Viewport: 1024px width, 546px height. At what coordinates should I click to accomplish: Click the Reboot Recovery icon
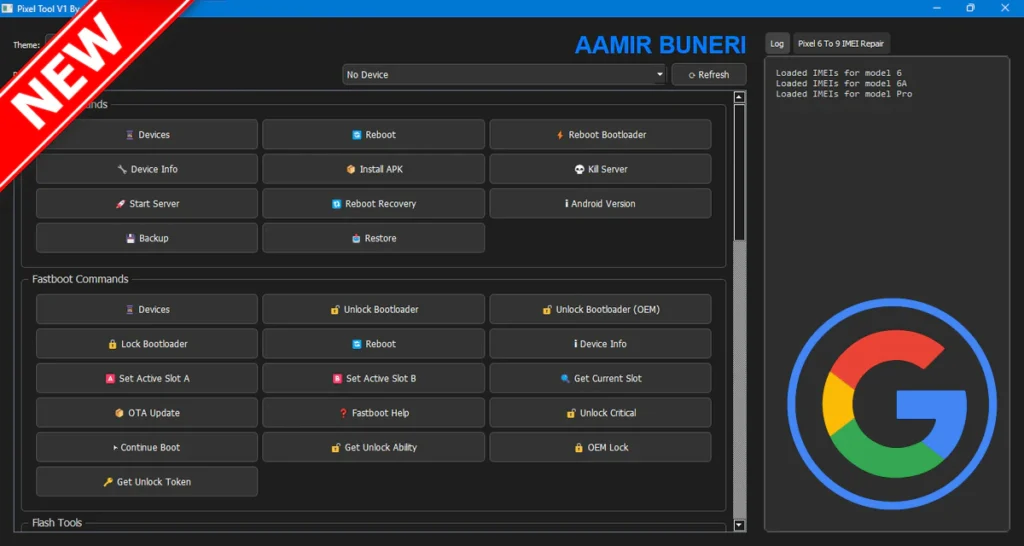[337, 204]
